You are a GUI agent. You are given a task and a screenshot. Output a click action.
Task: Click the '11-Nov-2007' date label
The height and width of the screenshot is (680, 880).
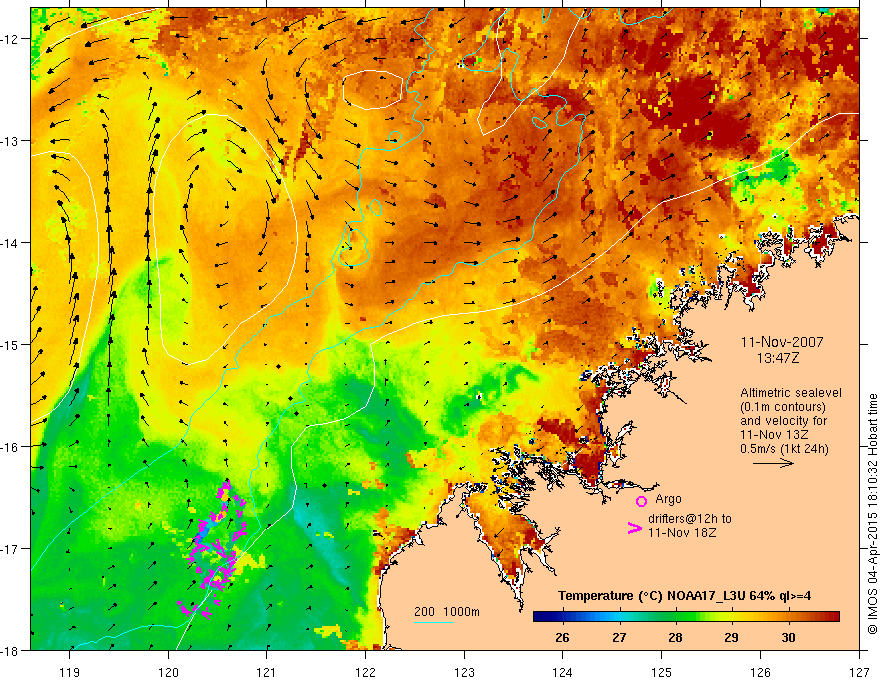click(x=782, y=342)
